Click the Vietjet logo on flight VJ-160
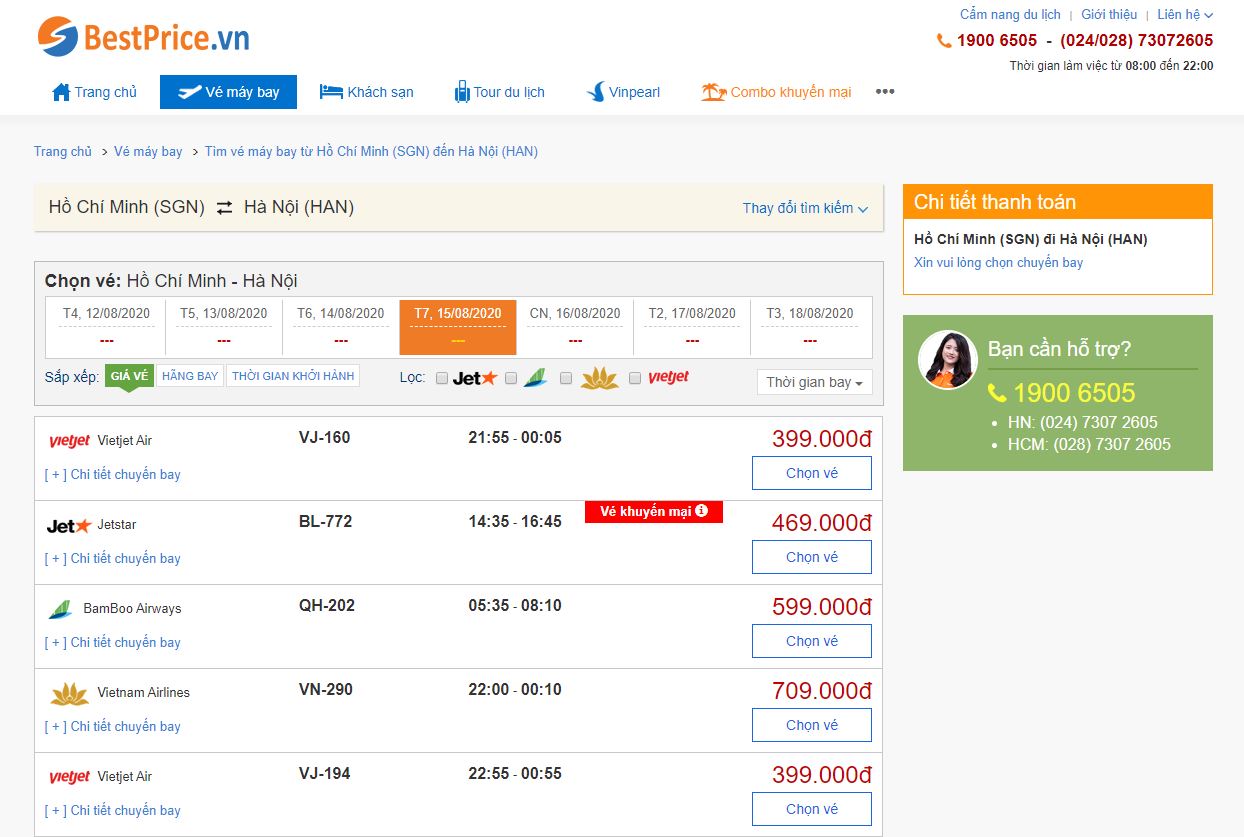 point(69,441)
